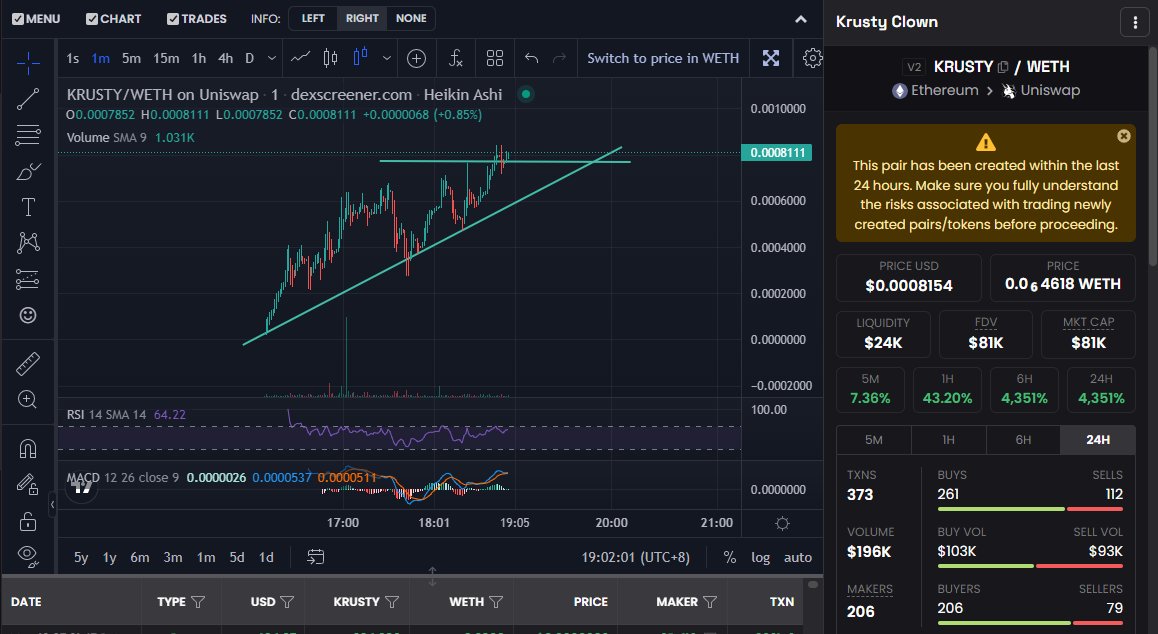Filter trades by WETH amount

point(496,602)
